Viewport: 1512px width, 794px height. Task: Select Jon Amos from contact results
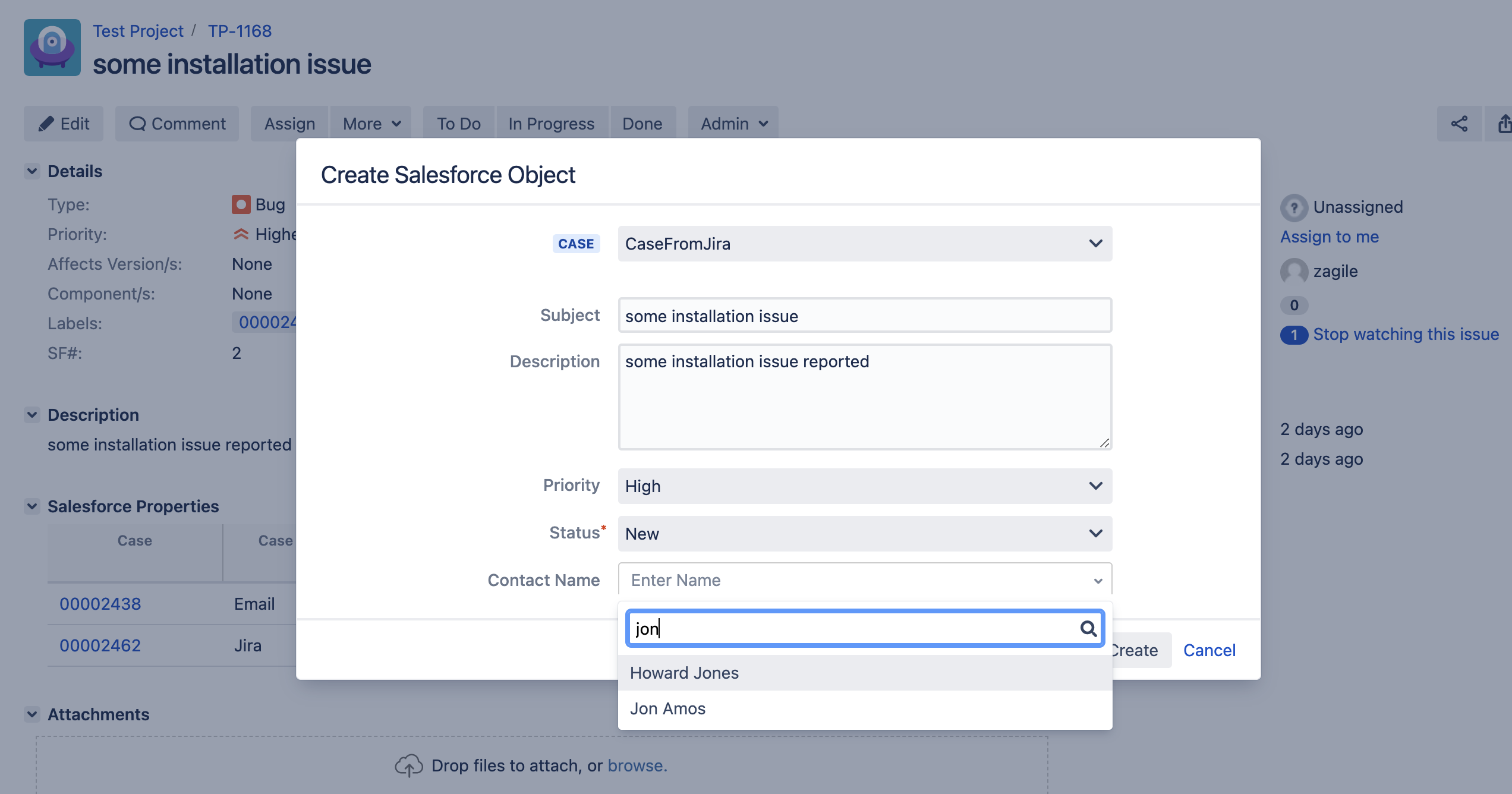pos(668,708)
